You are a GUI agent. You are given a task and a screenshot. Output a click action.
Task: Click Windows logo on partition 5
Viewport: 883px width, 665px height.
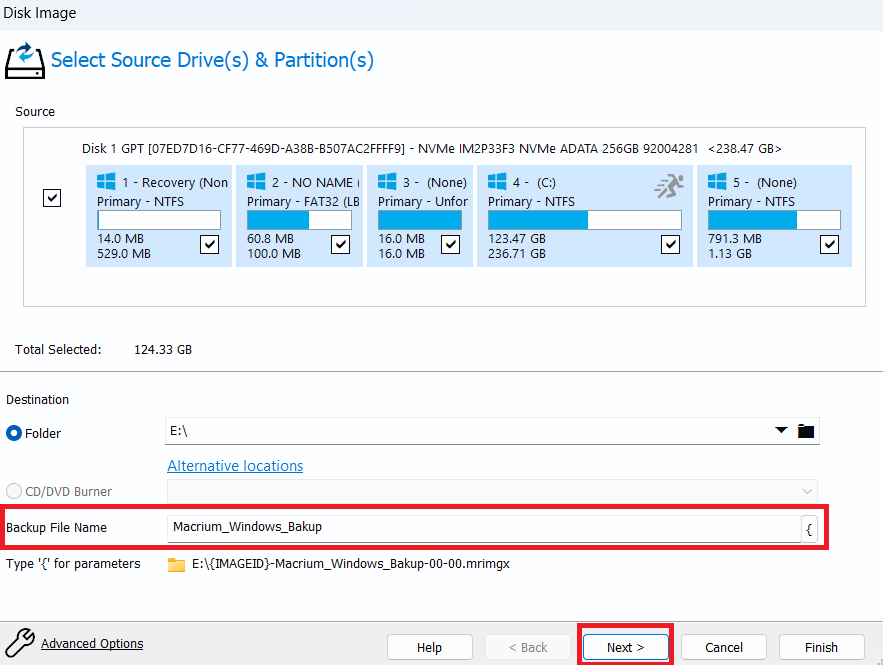click(717, 181)
